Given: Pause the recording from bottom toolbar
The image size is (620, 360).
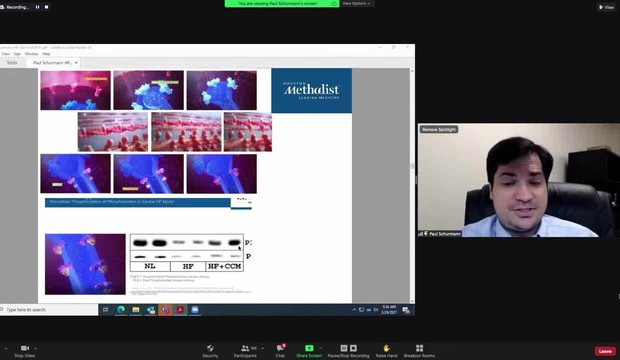Looking at the screenshot, I should pyautogui.click(x=344, y=348).
